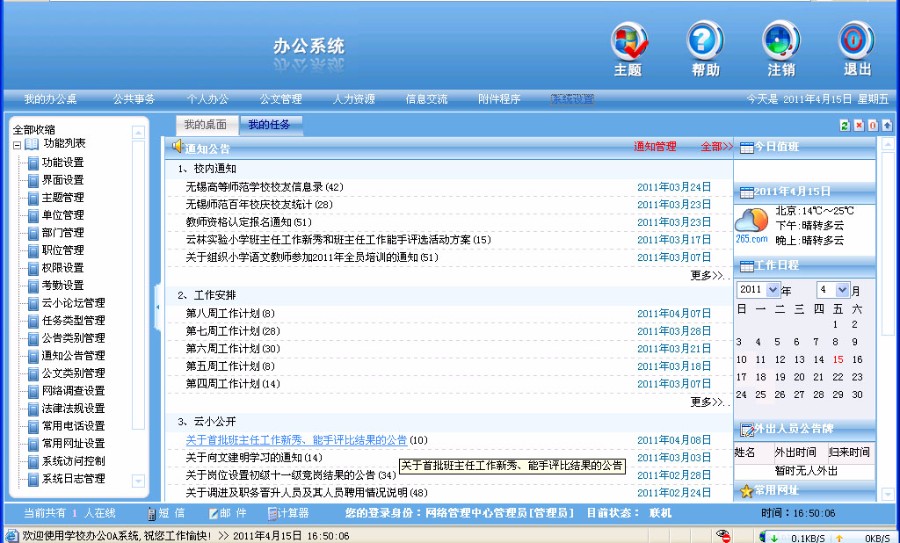Click the red X page icon
Image resolution: width=900 pixels, height=543 pixels.
point(859,125)
